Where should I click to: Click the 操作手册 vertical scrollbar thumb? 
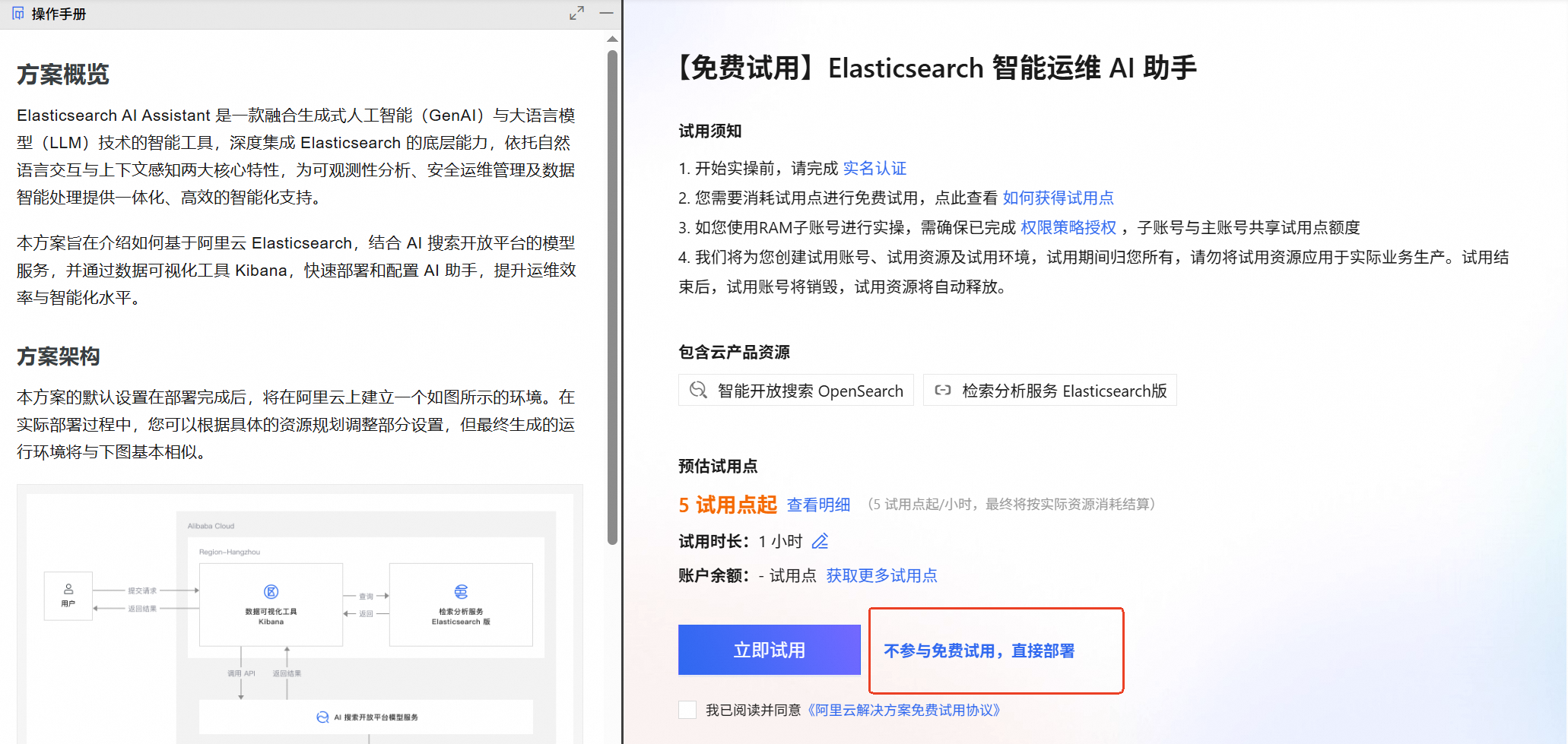click(613, 297)
